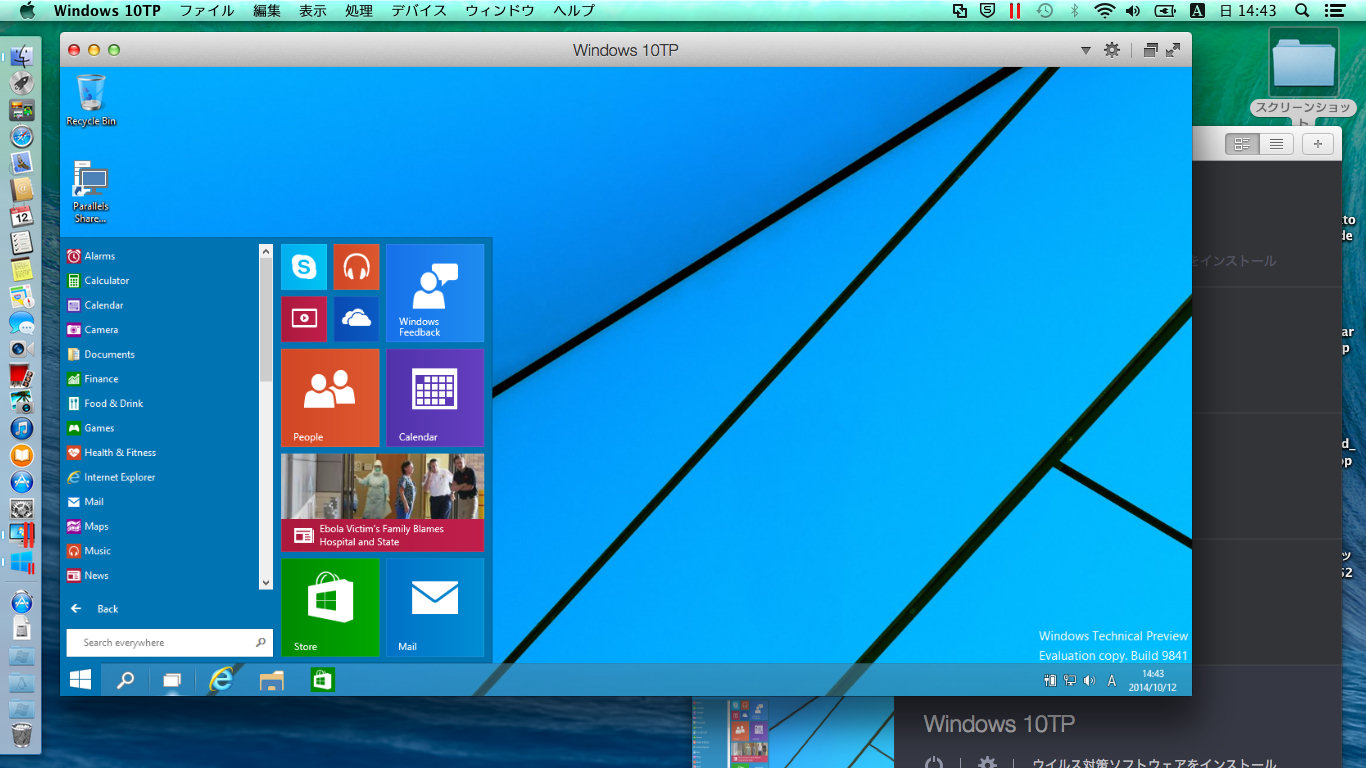This screenshot has width=1366, height=768.
Task: Select the Parallels Shared Folders desktop icon
Action: pyautogui.click(x=91, y=192)
